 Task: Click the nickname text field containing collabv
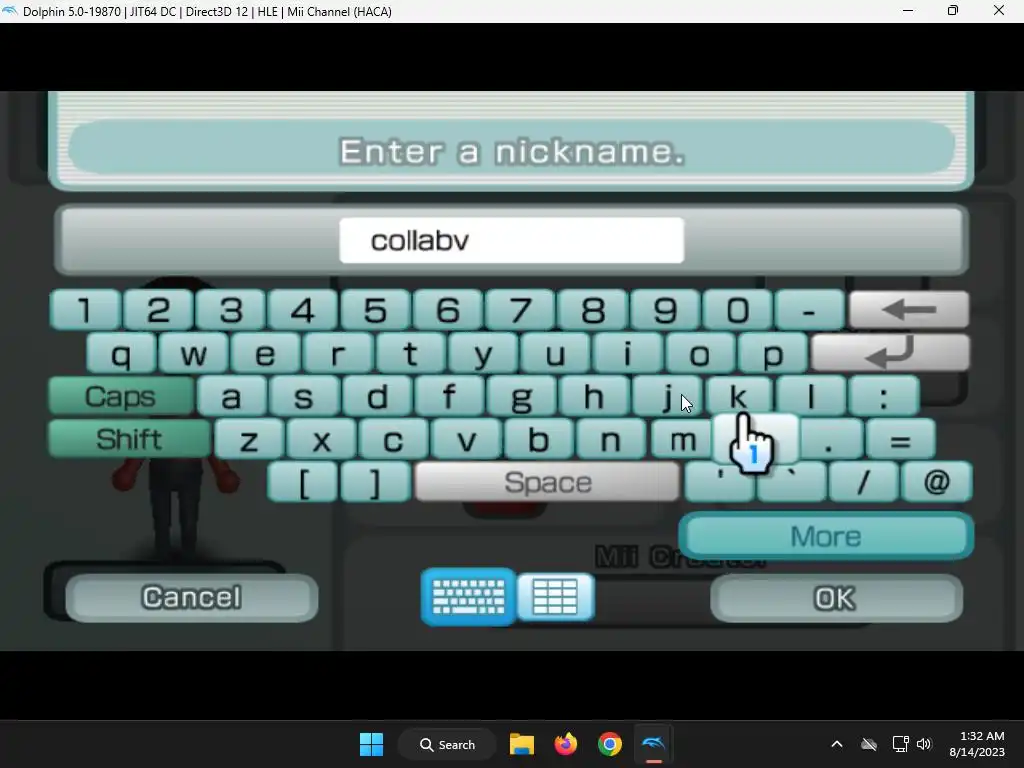(x=511, y=240)
